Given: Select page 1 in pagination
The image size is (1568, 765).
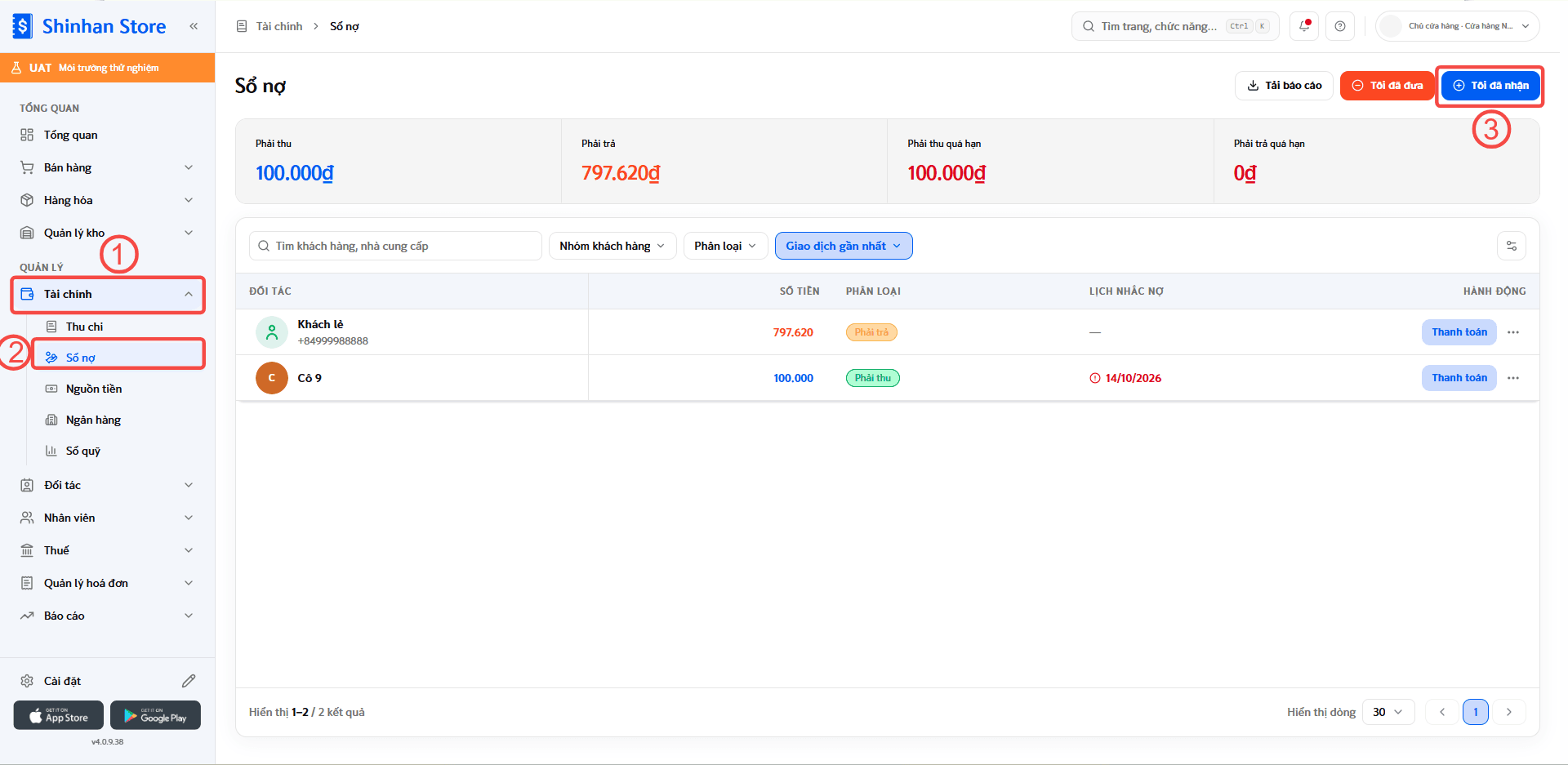Looking at the screenshot, I should pyautogui.click(x=1476, y=712).
